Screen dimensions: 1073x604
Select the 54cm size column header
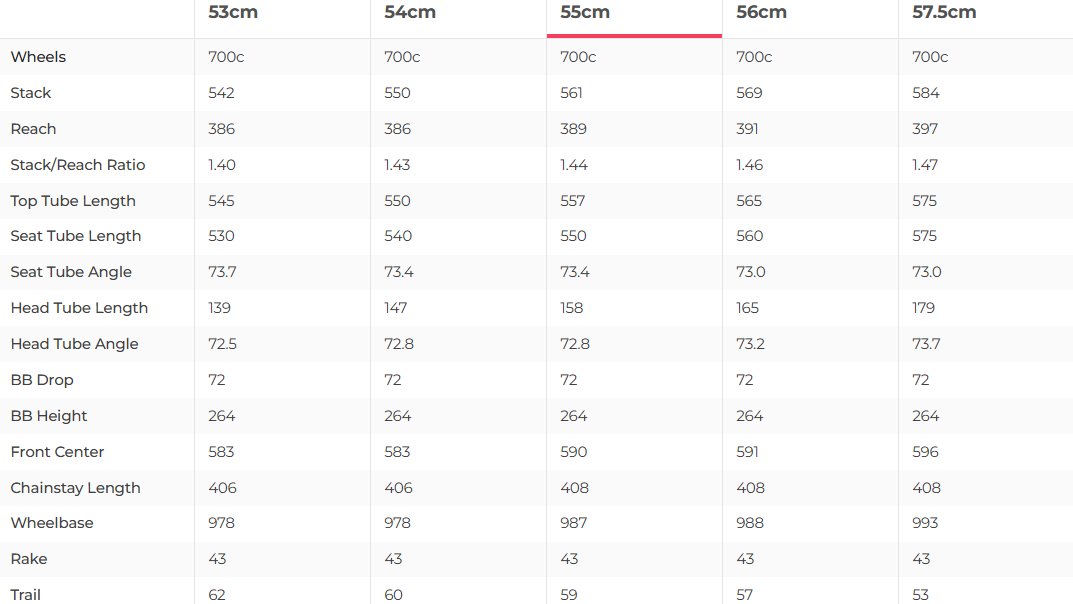coord(410,13)
